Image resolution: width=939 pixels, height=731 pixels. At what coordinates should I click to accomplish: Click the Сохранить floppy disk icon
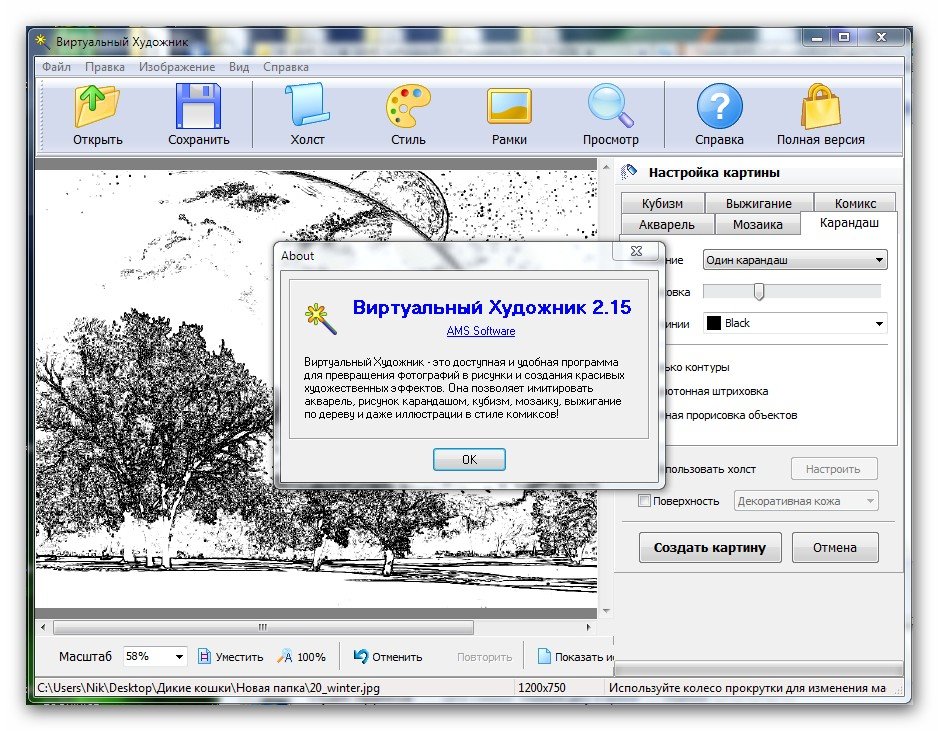click(x=198, y=107)
